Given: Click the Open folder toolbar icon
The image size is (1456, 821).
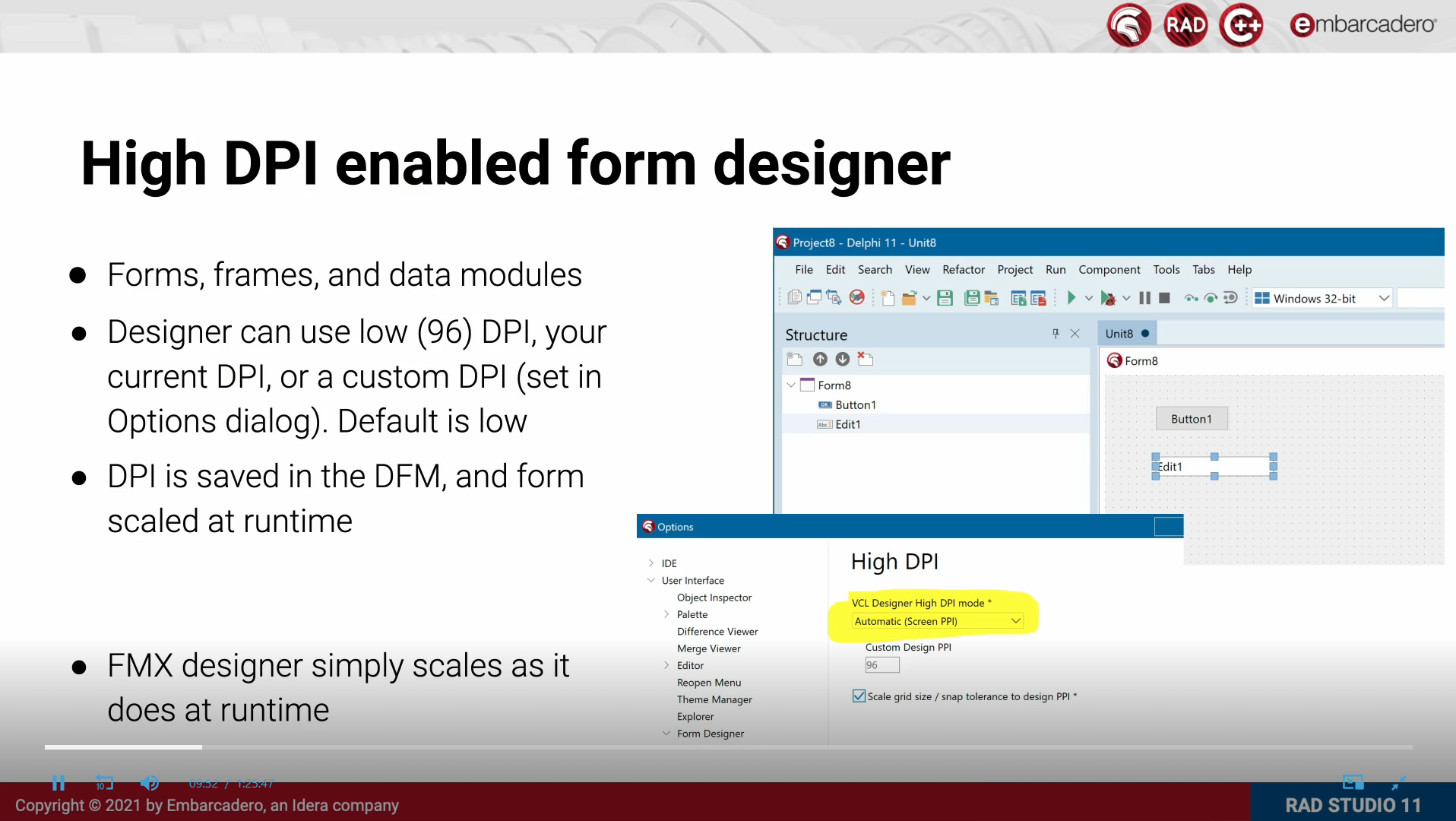Looking at the screenshot, I should pos(909,297).
